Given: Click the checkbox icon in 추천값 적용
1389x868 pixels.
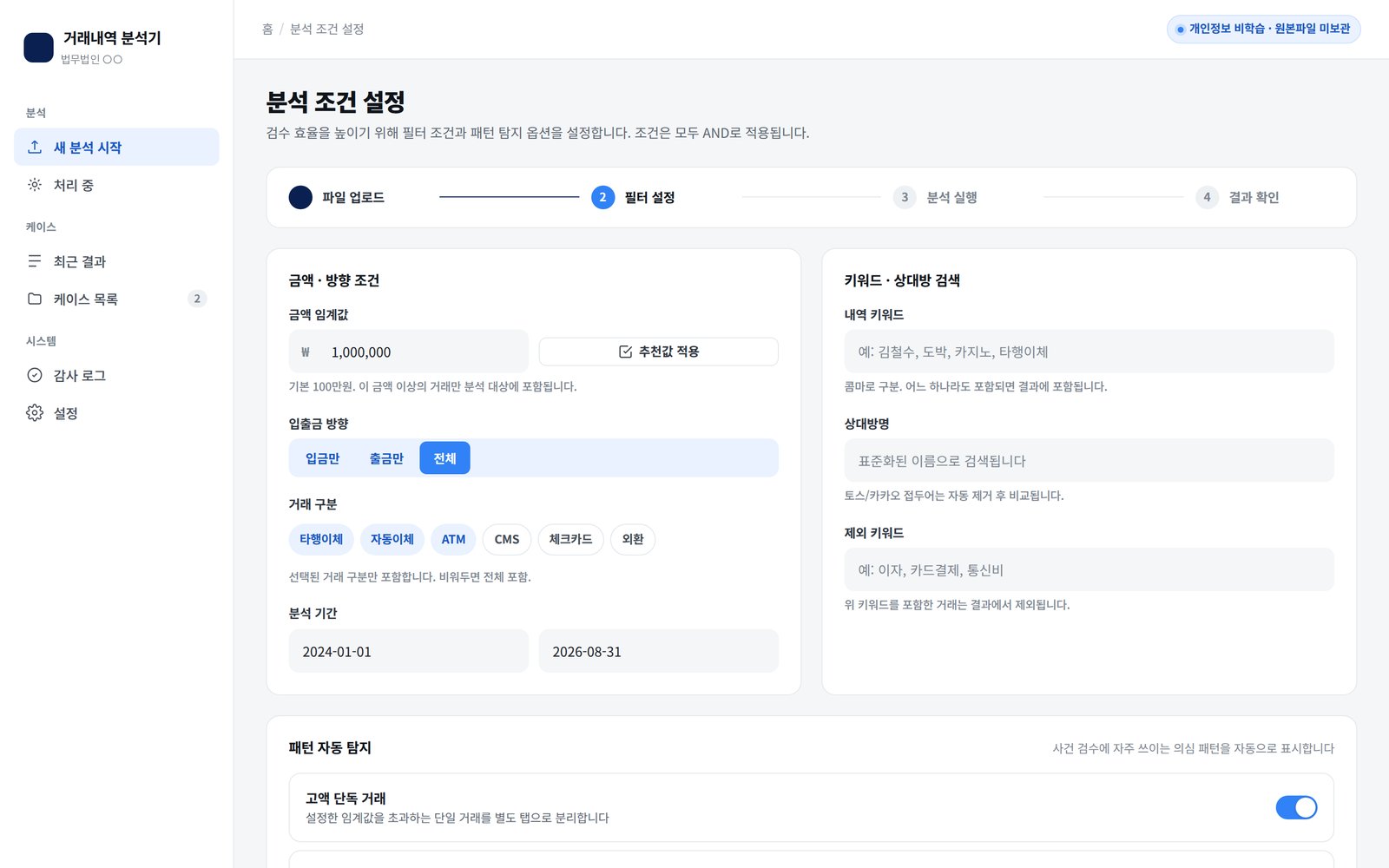Looking at the screenshot, I should (625, 352).
